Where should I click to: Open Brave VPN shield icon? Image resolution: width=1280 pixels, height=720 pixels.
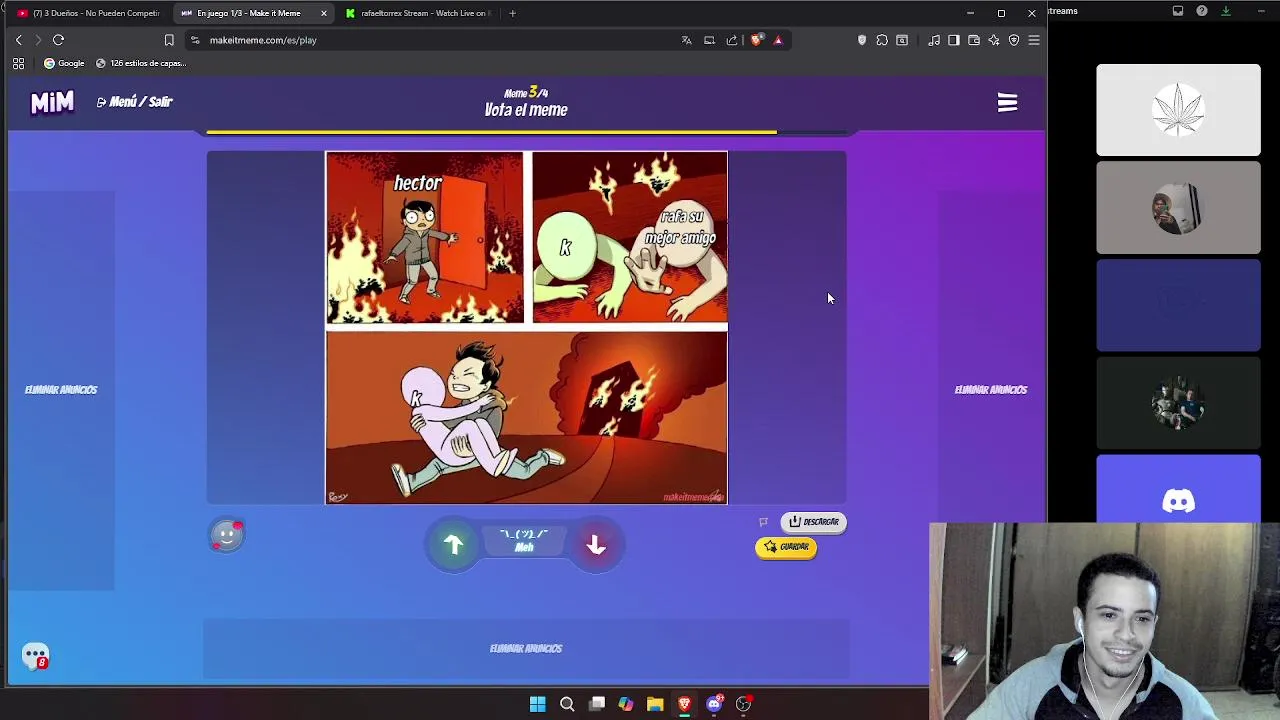tap(1014, 40)
